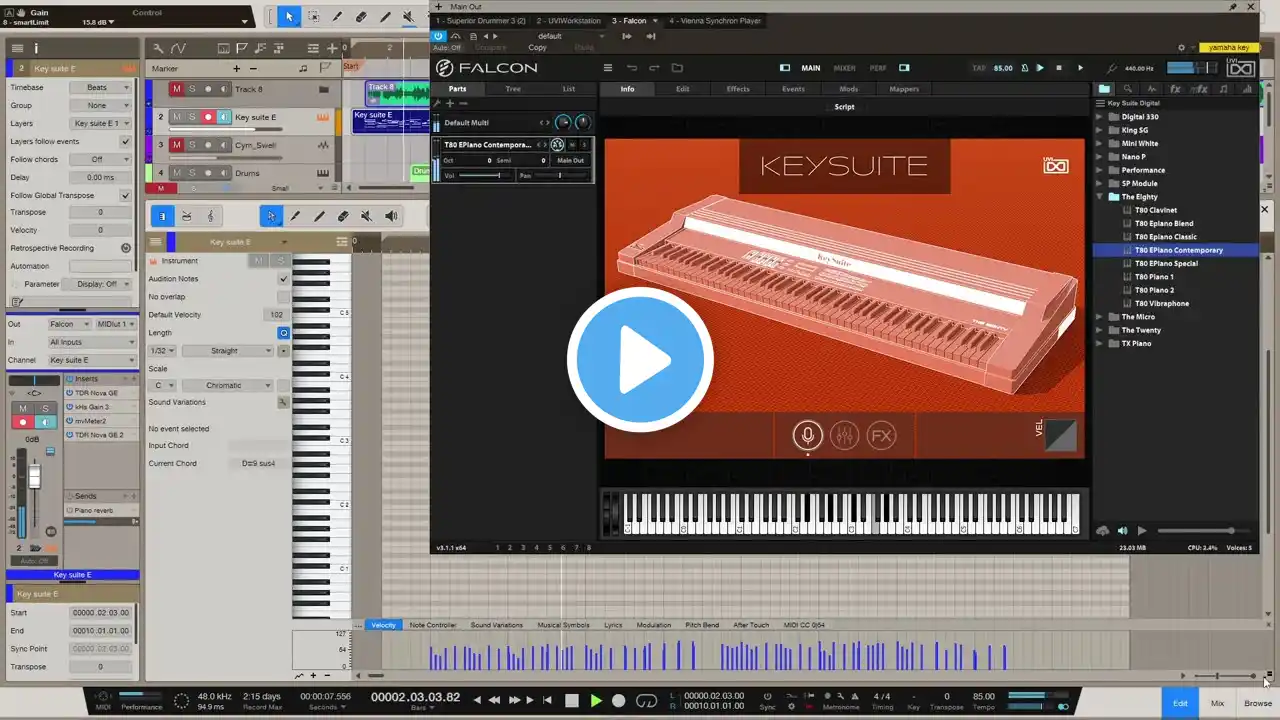Toggle record arm on Key suite E track

coord(208,117)
